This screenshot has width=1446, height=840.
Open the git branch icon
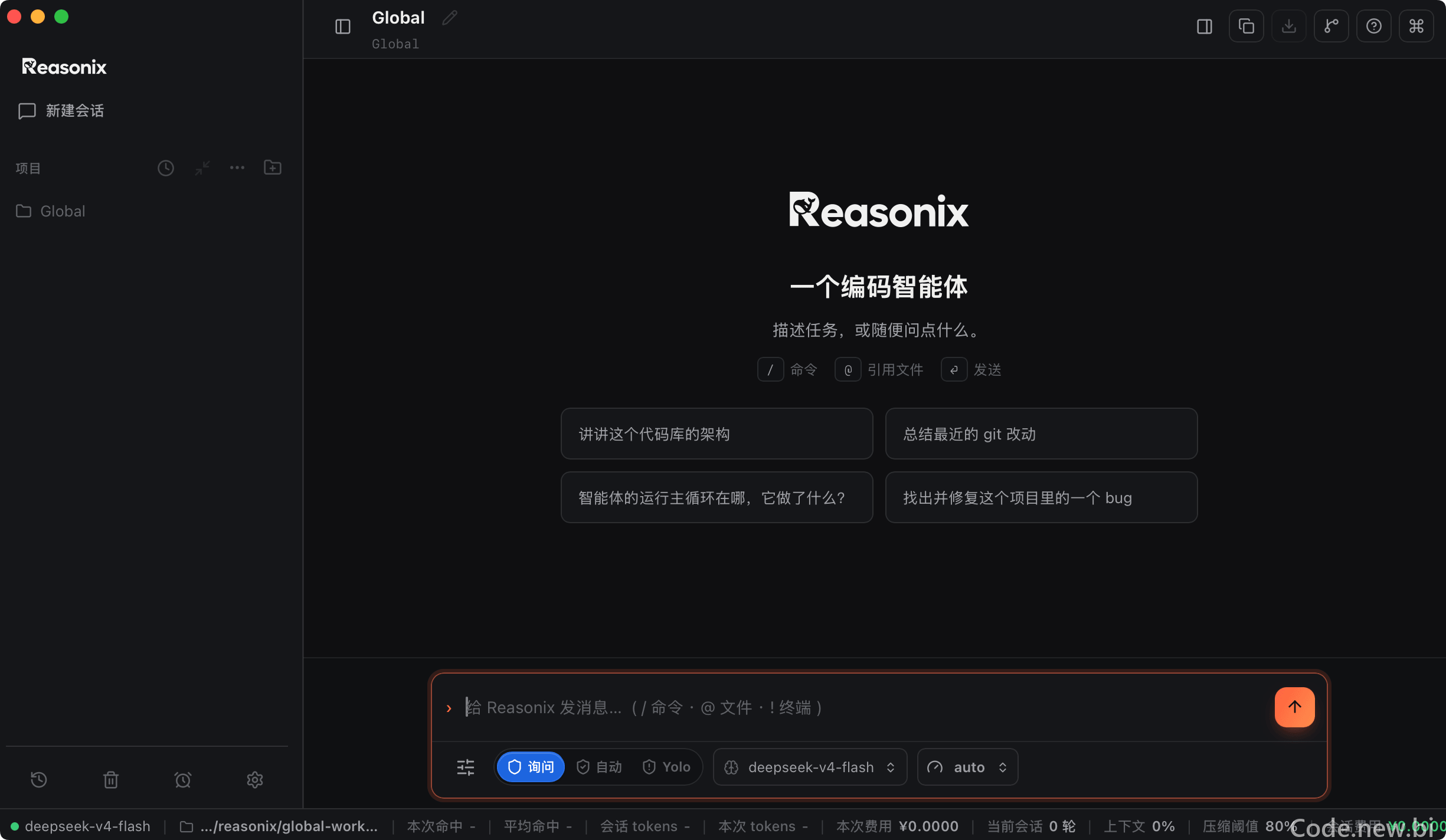[1332, 27]
